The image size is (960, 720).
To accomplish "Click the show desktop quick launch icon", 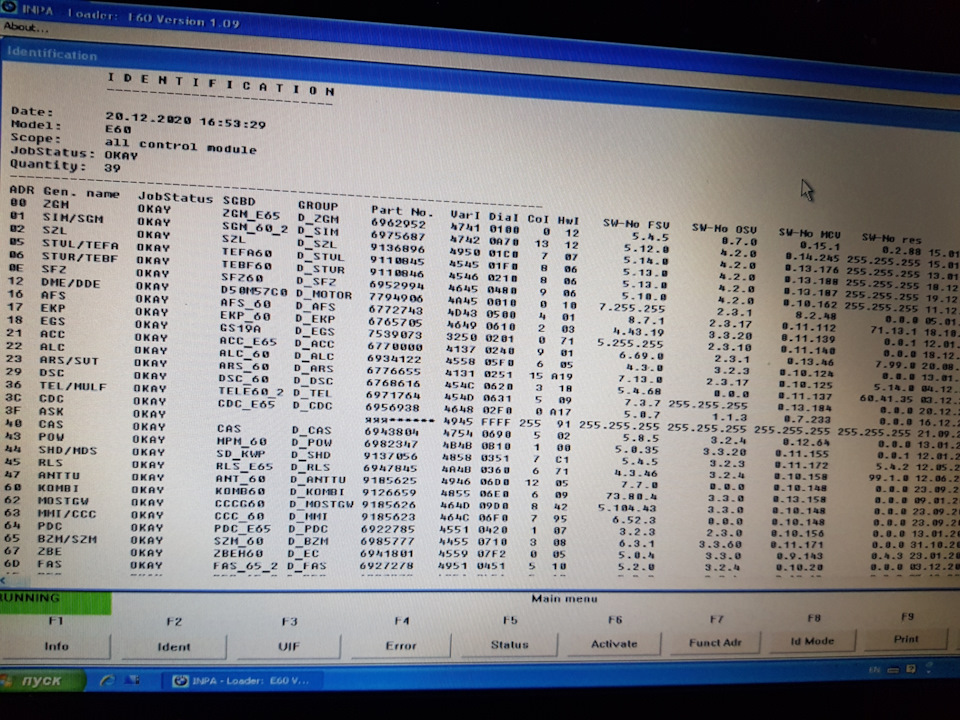I will point(132,680).
